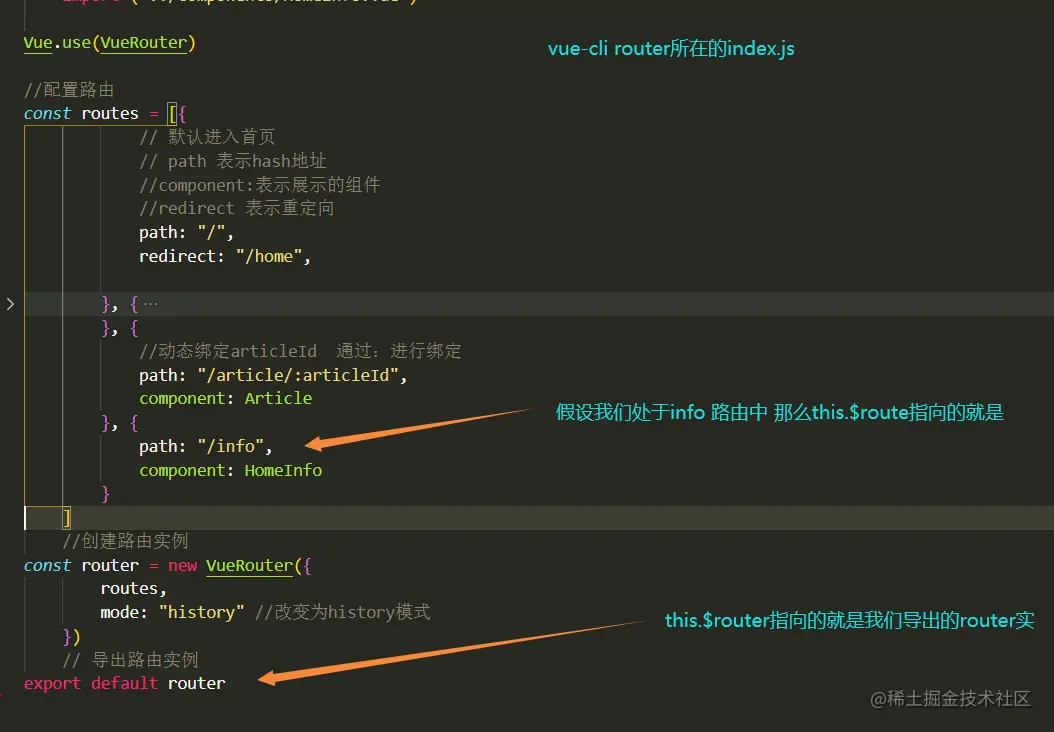Click the '// 默认进入首页' comment

(207, 137)
